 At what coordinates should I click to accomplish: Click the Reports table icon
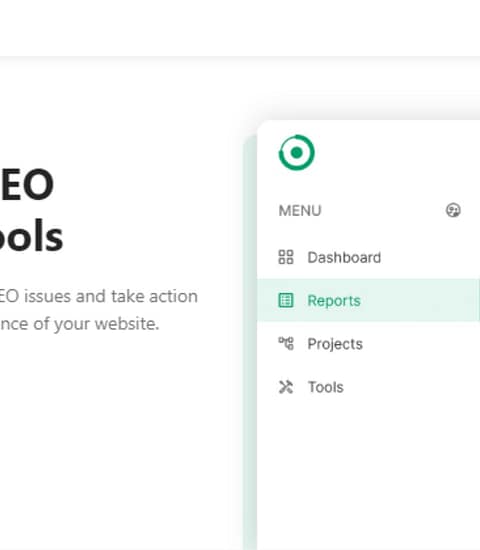tap(286, 300)
